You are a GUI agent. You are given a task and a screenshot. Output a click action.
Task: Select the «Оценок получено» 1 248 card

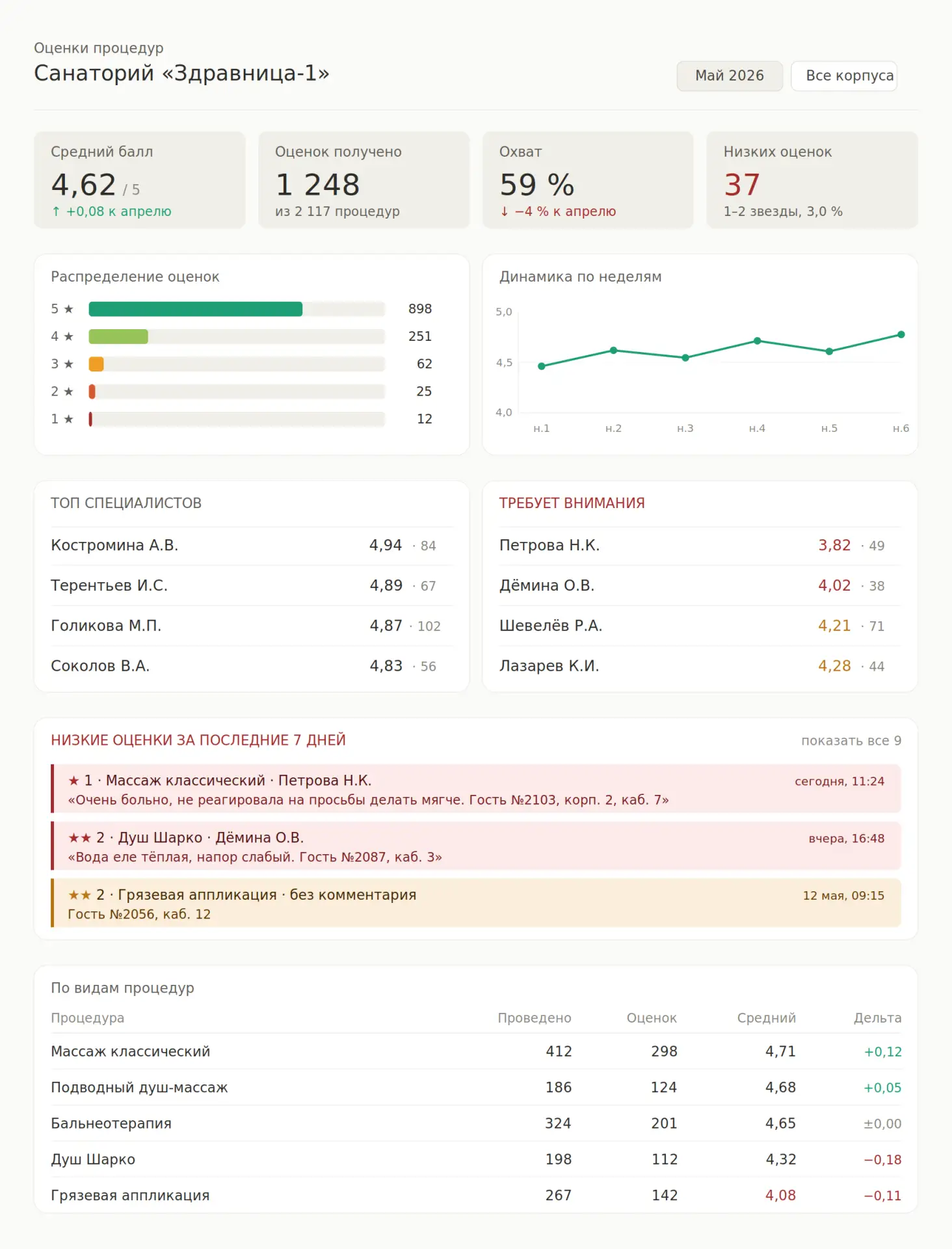pyautogui.click(x=364, y=180)
